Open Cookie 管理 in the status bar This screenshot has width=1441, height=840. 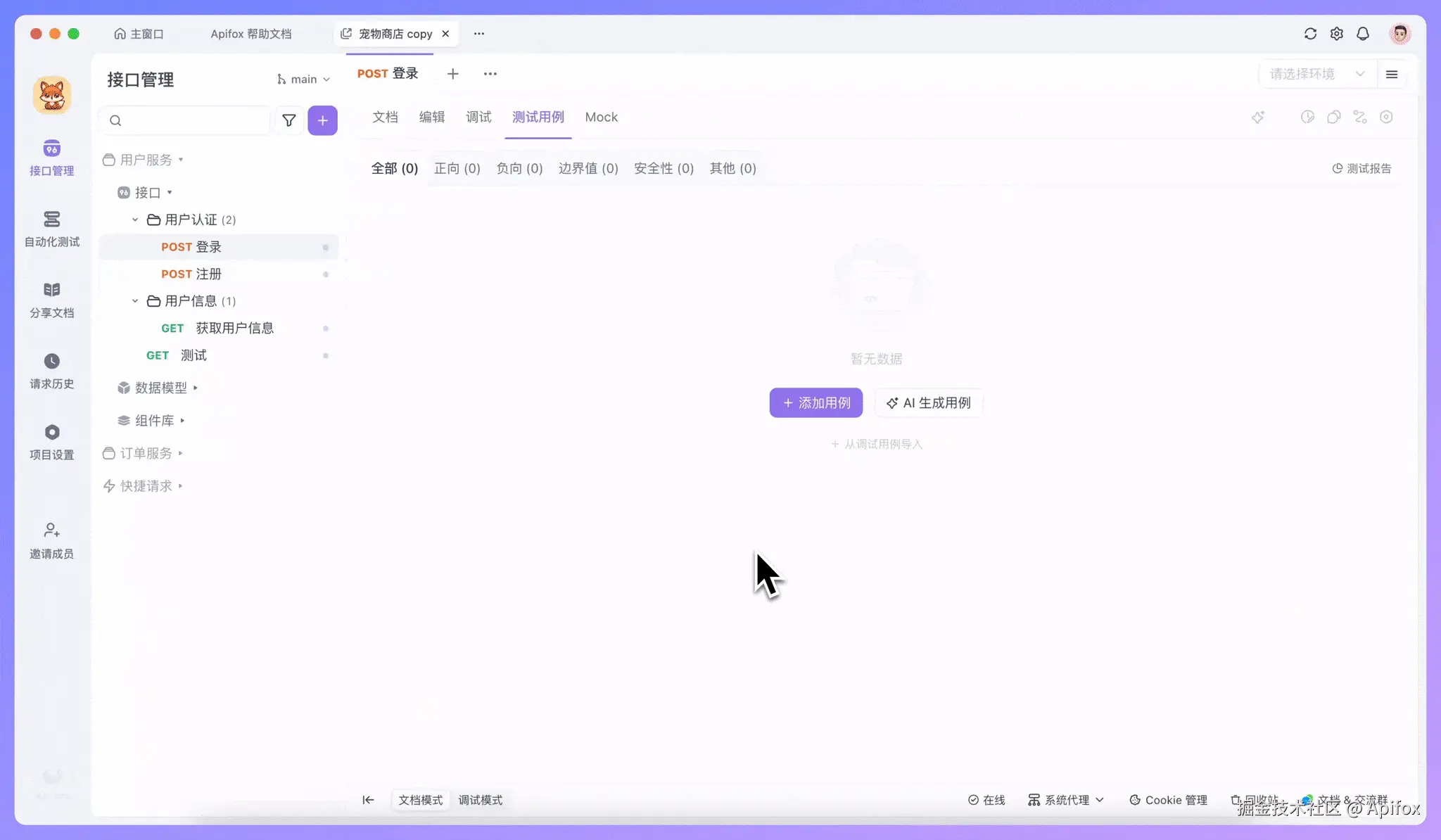click(1167, 800)
